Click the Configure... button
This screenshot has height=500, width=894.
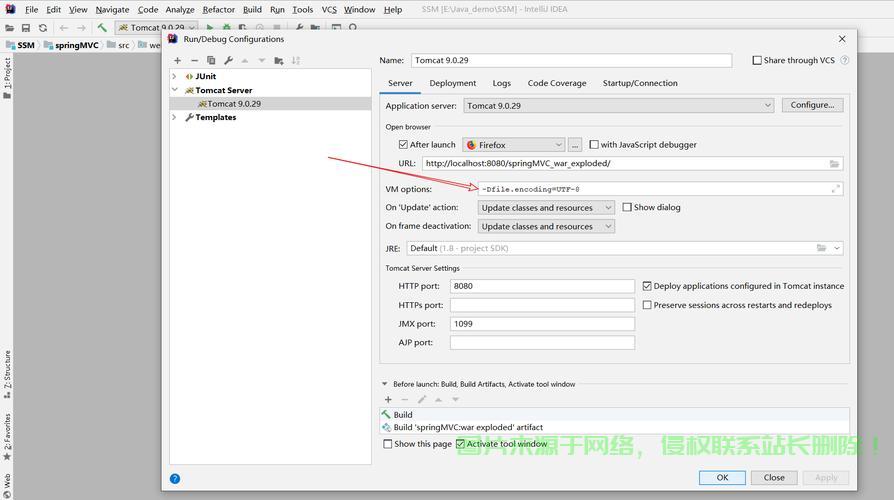(x=812, y=105)
